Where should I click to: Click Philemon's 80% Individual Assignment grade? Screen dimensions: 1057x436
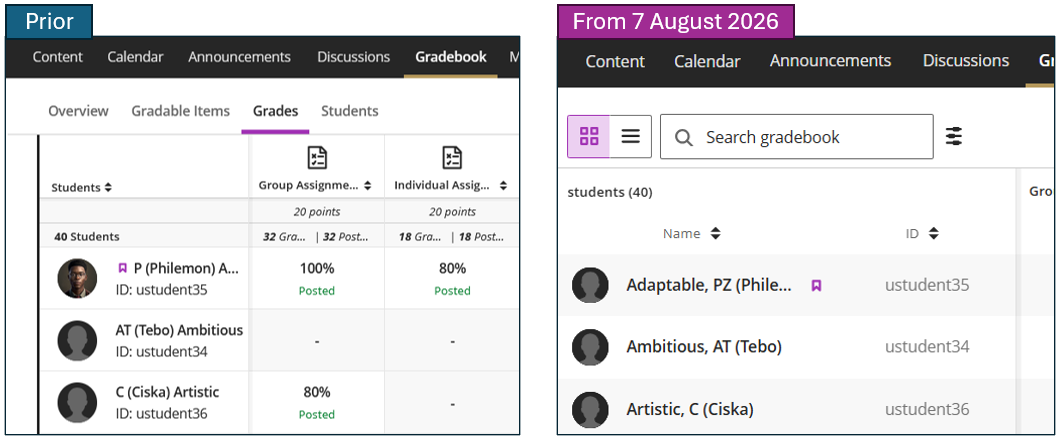[452, 268]
